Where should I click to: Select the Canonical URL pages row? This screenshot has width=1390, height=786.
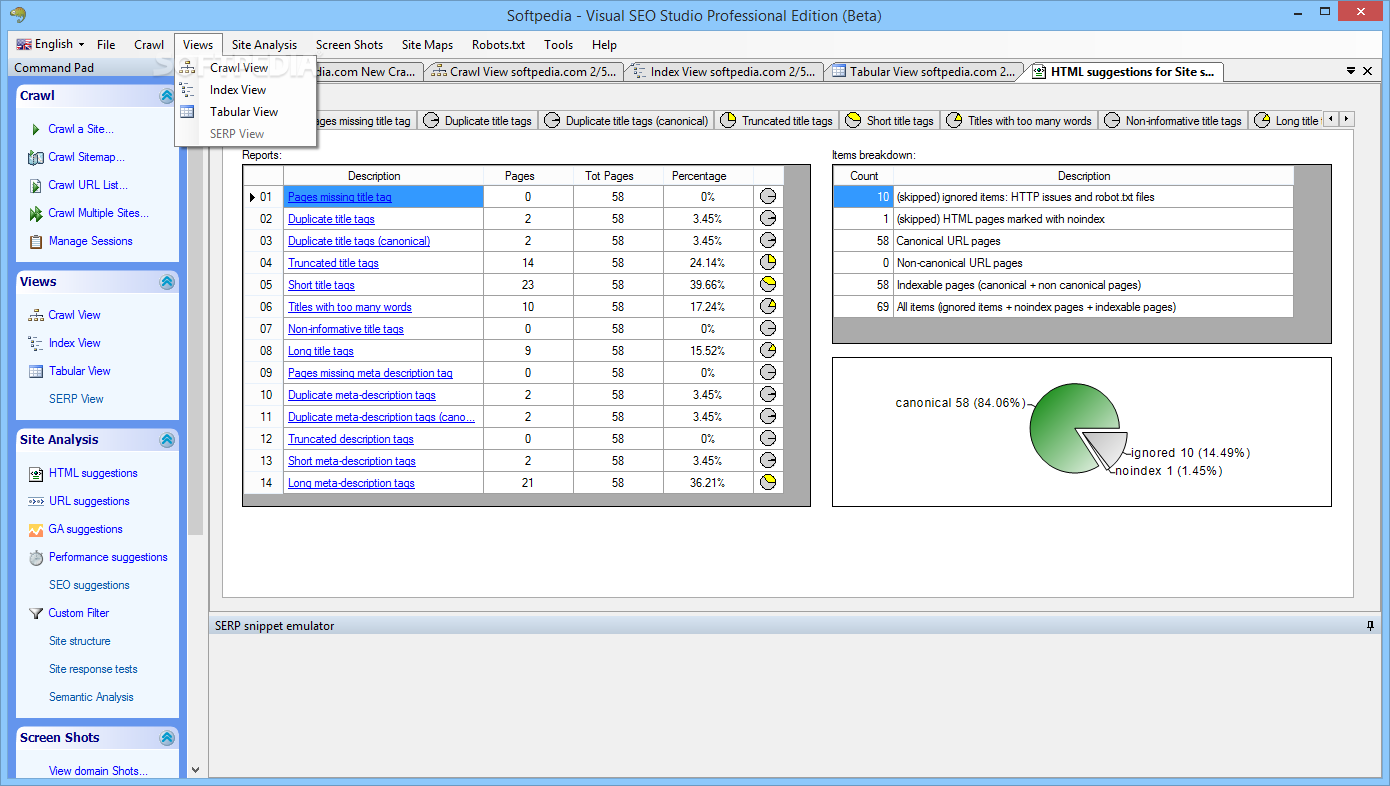pyautogui.click(x=1063, y=241)
